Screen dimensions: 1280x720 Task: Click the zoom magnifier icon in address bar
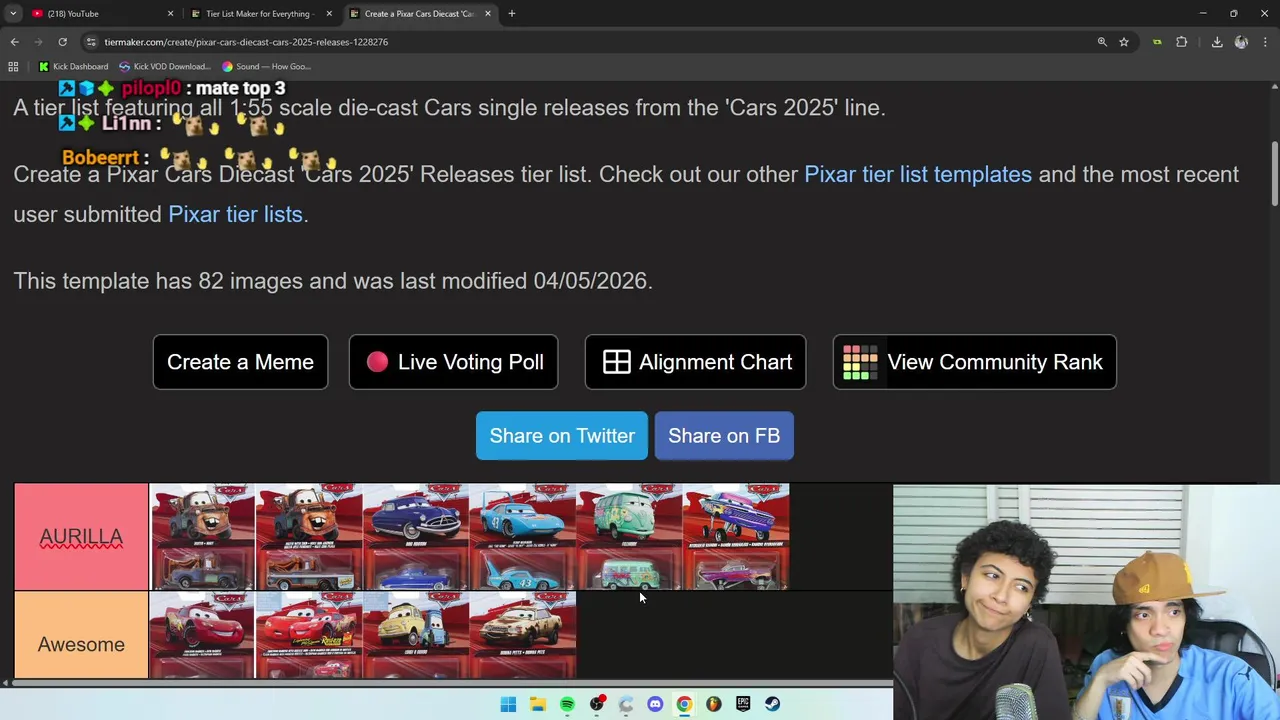tap(1102, 42)
